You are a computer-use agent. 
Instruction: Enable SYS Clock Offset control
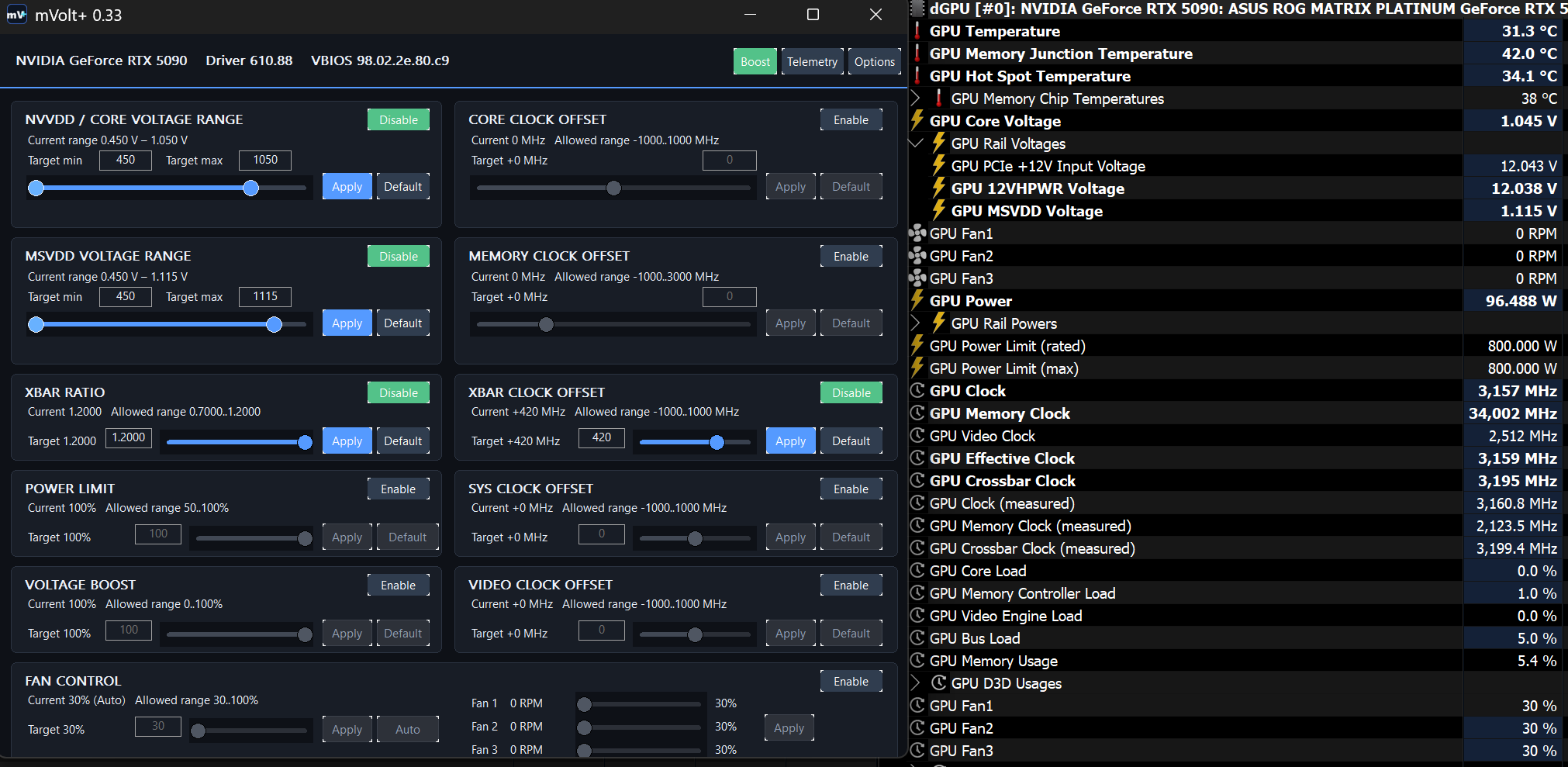851,489
